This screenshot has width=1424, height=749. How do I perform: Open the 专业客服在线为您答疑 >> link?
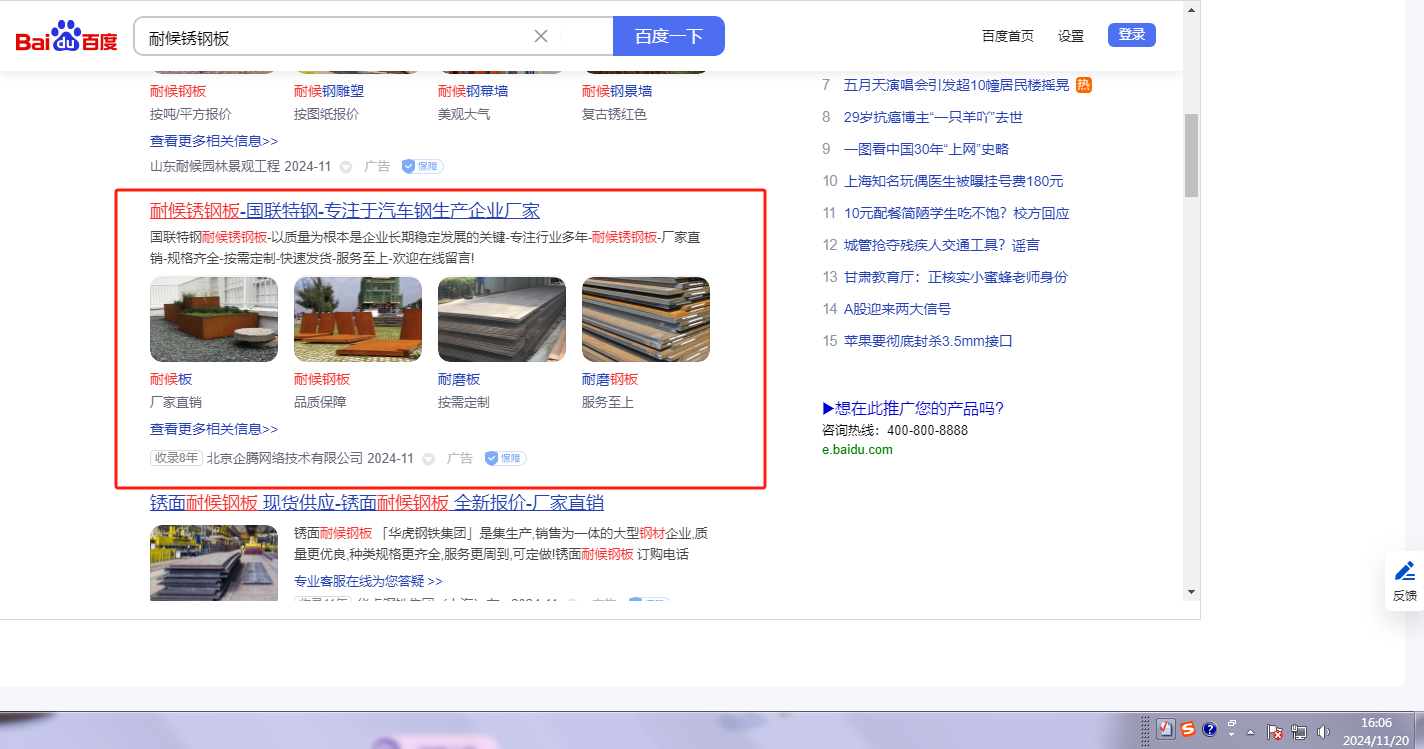pos(368,581)
